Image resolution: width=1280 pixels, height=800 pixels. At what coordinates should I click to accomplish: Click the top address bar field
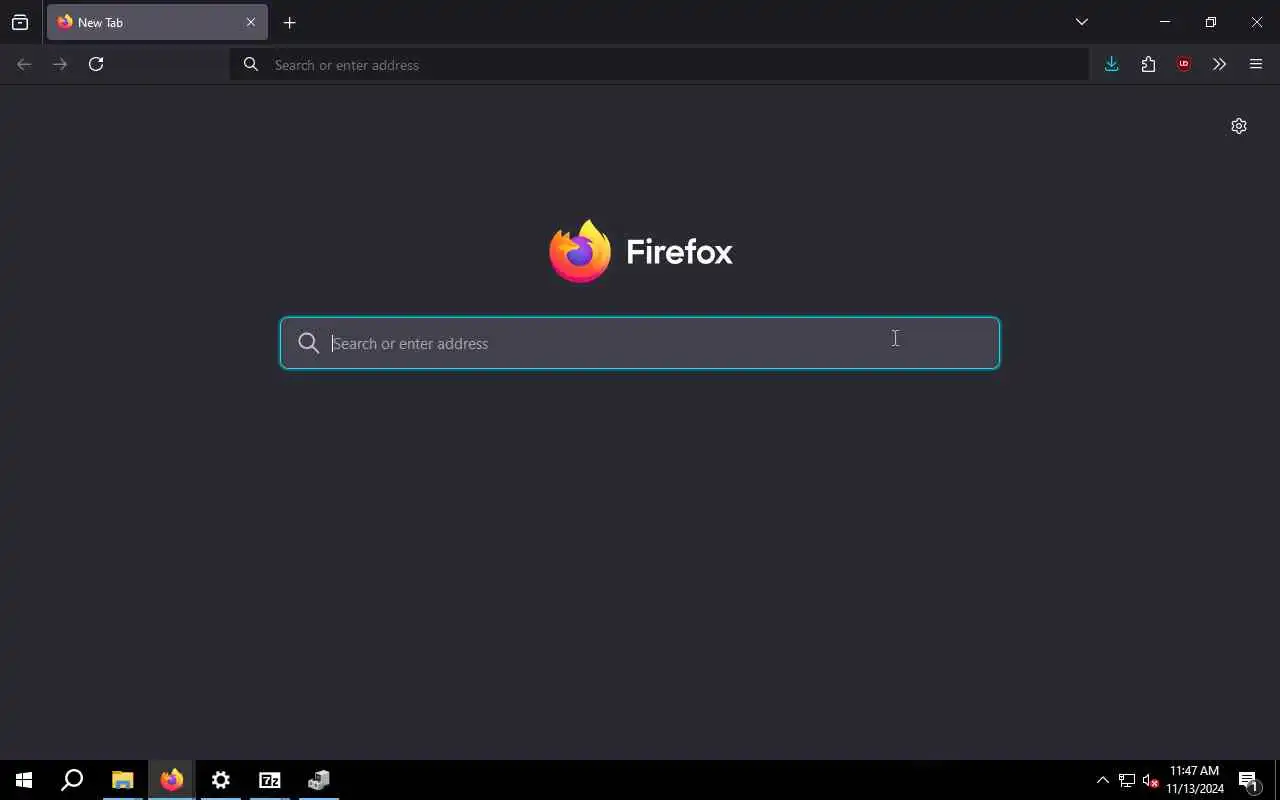click(x=660, y=64)
